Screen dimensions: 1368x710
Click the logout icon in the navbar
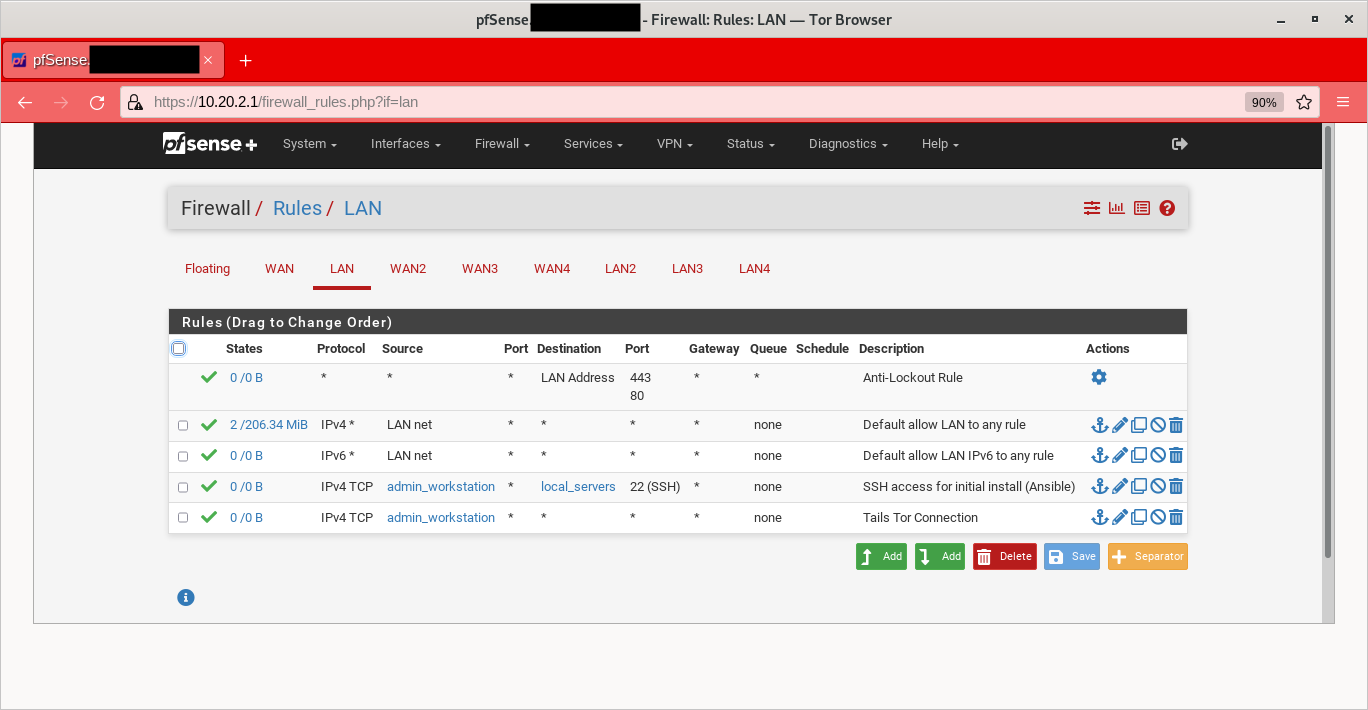point(1179,143)
